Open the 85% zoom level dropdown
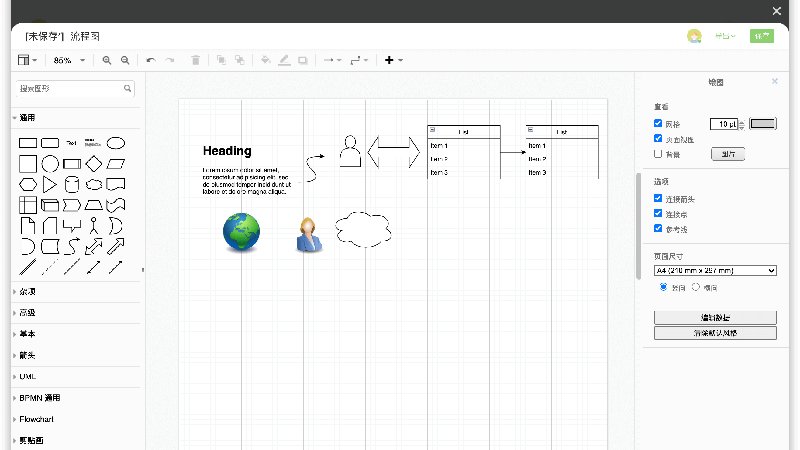Viewport: 800px width, 450px height. (x=69, y=60)
